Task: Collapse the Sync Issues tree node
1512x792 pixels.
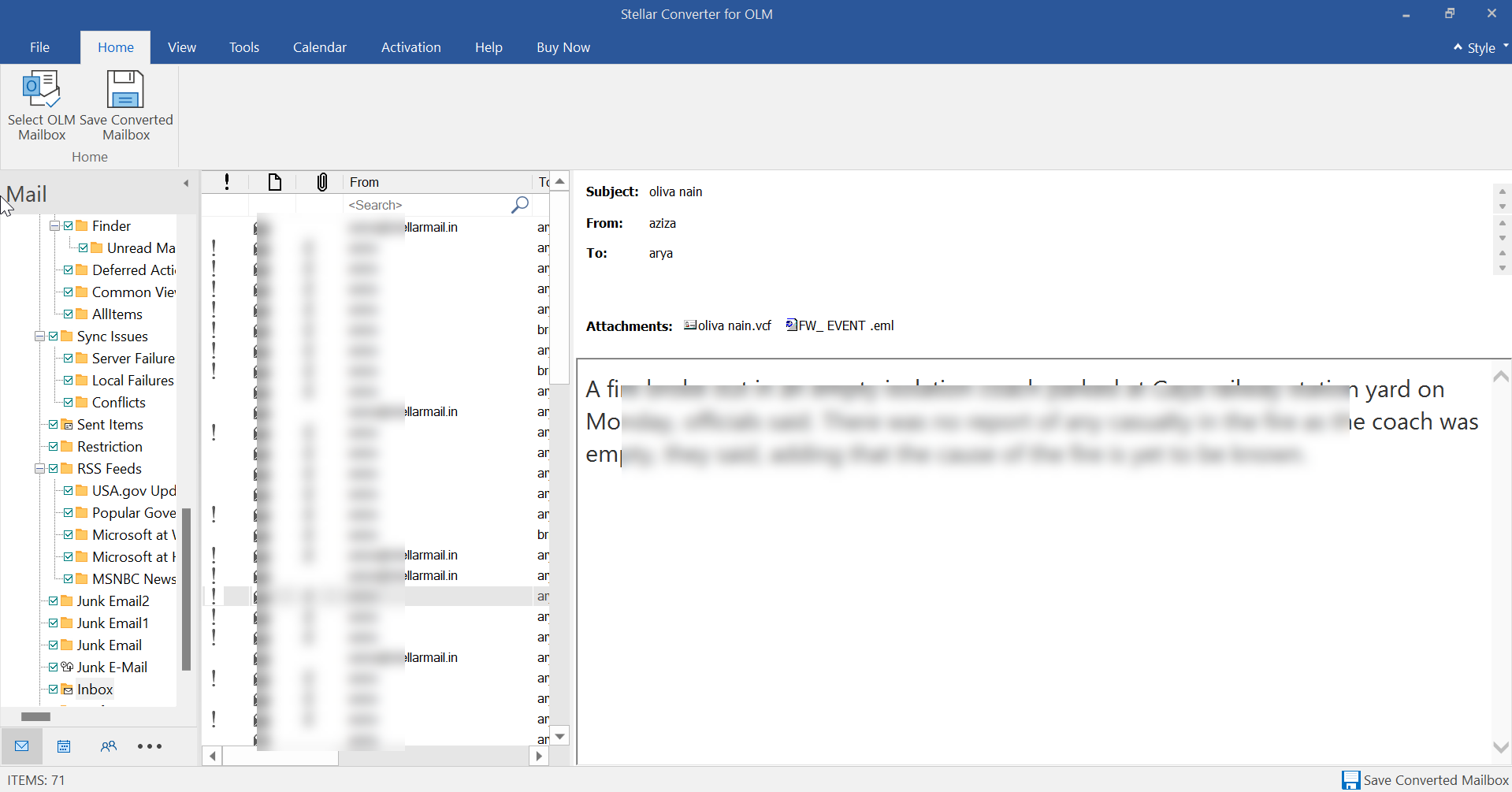Action: pyautogui.click(x=39, y=337)
